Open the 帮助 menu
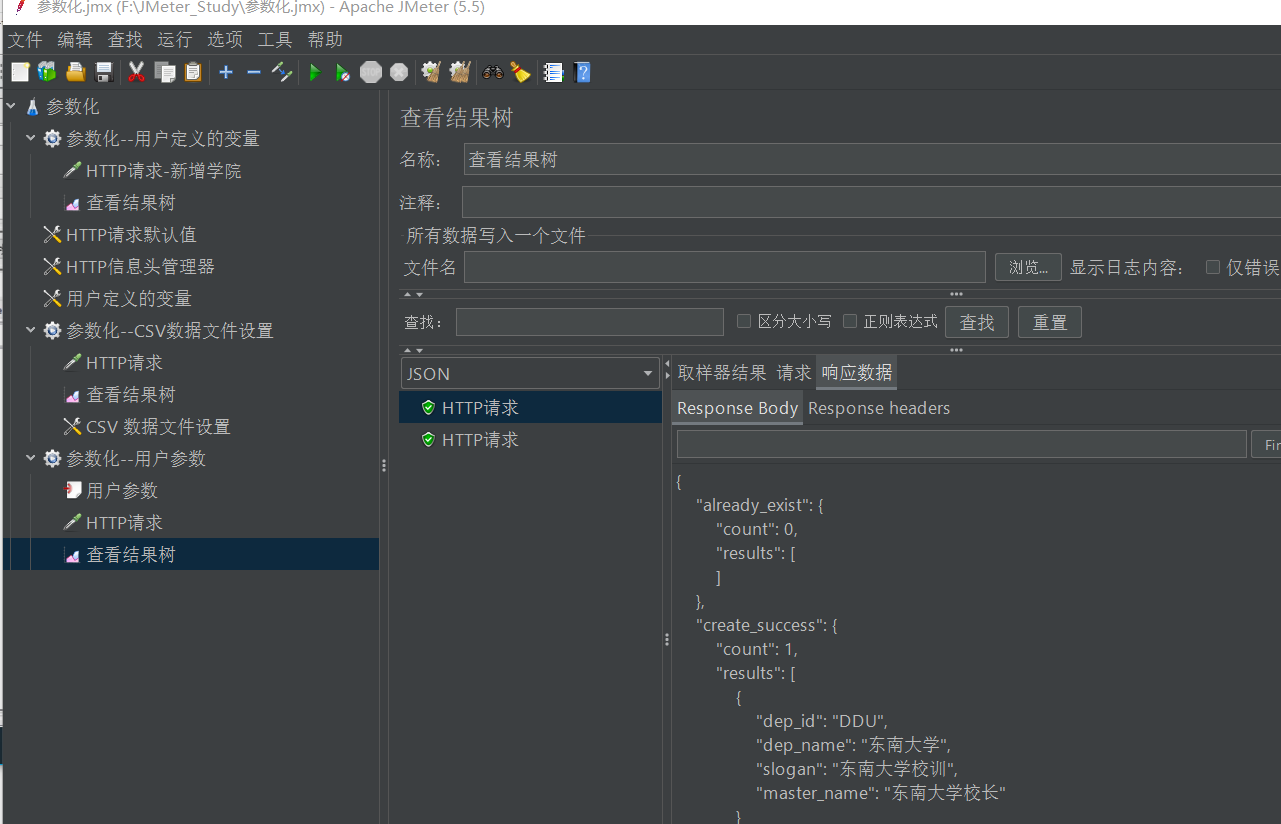Image resolution: width=1281 pixels, height=824 pixels. [325, 40]
